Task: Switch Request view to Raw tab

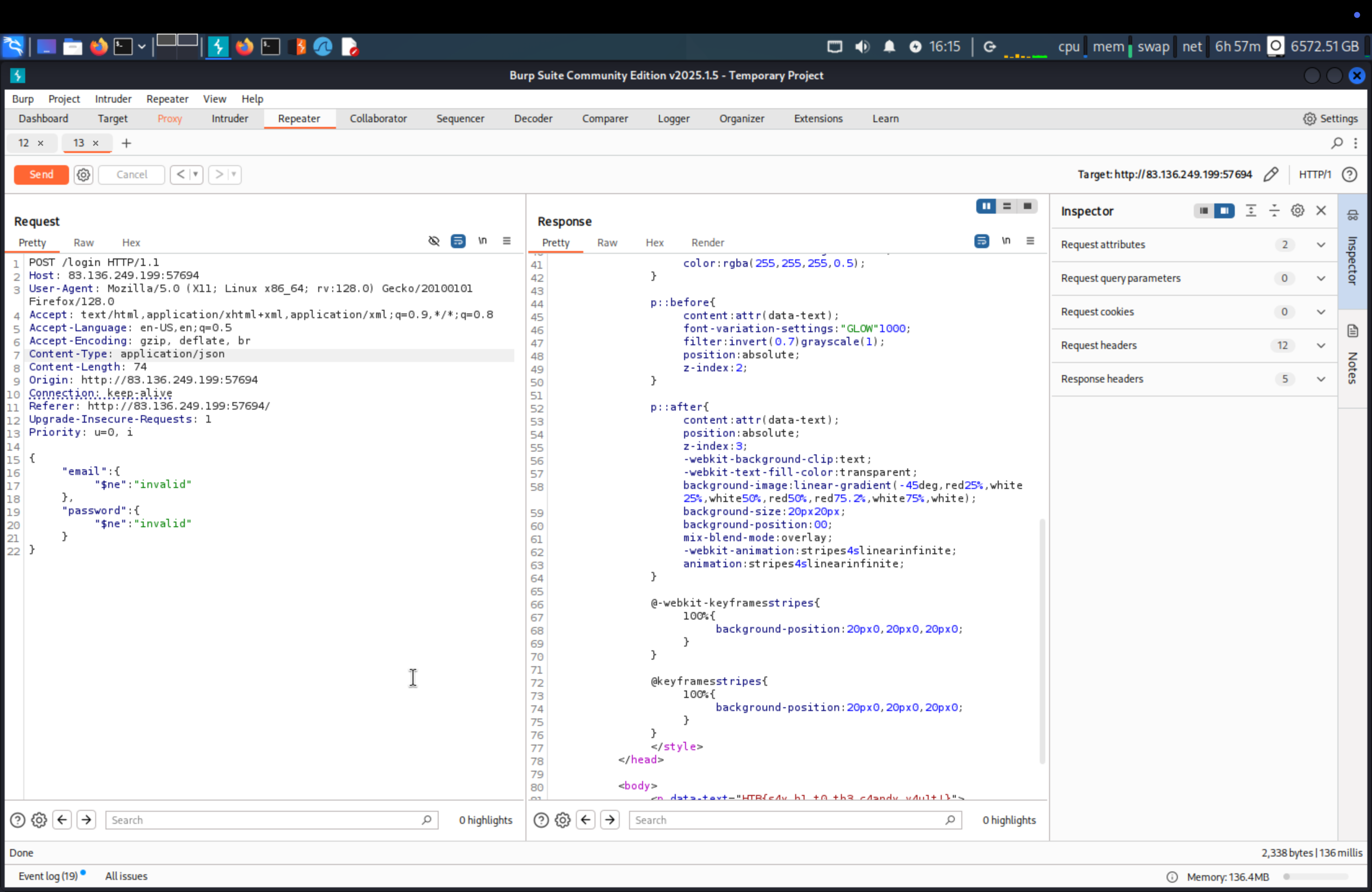Action: click(84, 243)
